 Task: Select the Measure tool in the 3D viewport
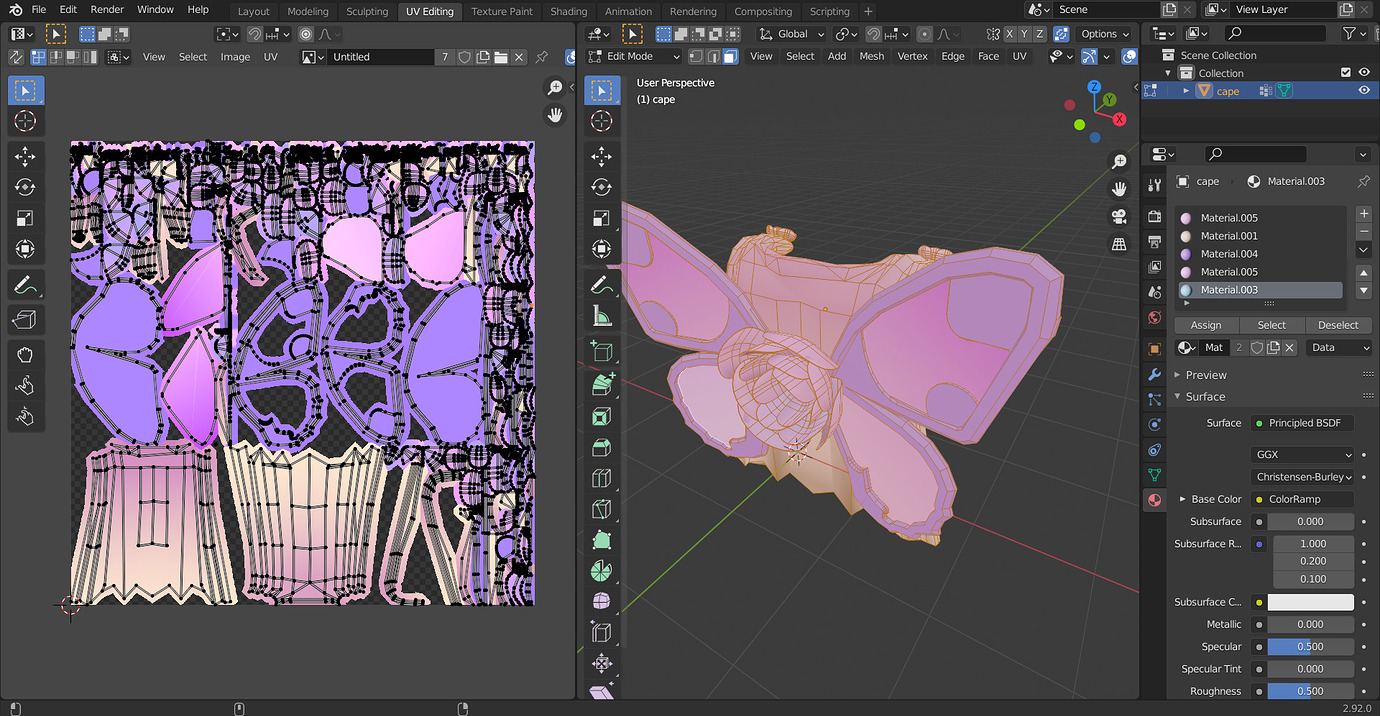point(601,316)
